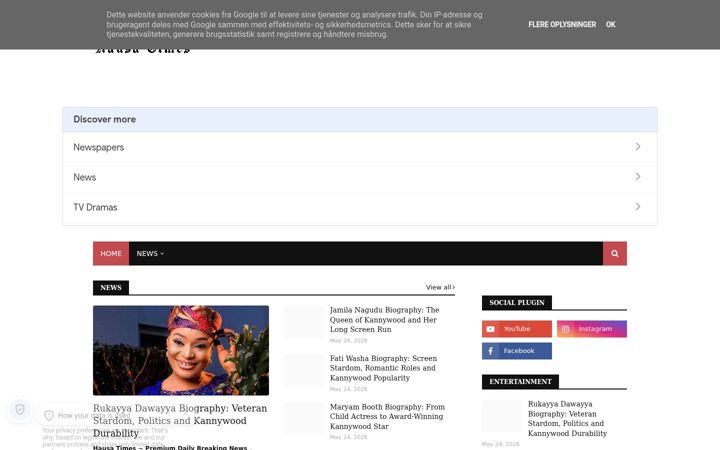Viewport: 720px width, 450px height.
Task: Open the YouTube social plugin button
Action: (x=517, y=329)
